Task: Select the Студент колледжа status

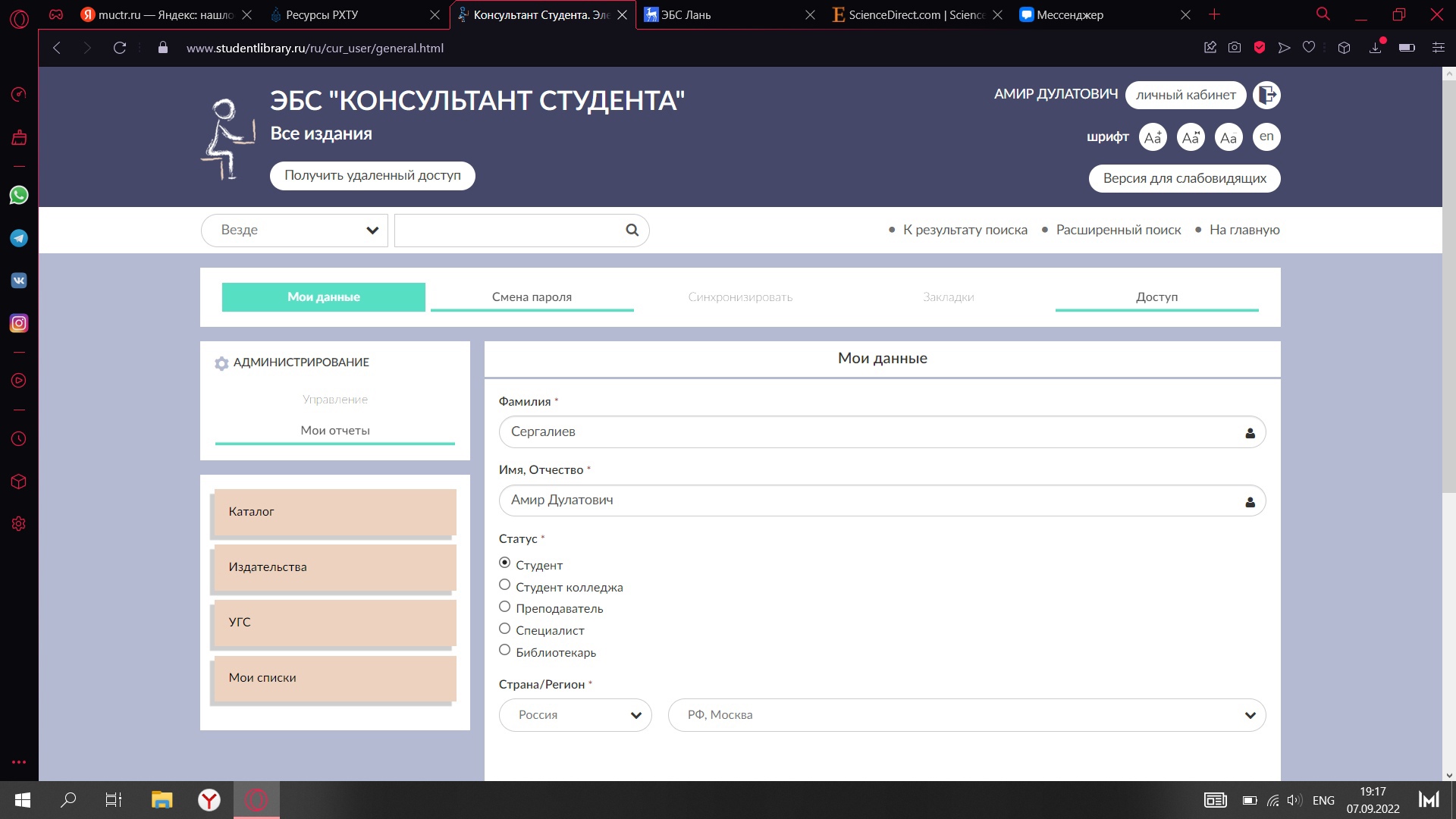Action: [x=504, y=585]
